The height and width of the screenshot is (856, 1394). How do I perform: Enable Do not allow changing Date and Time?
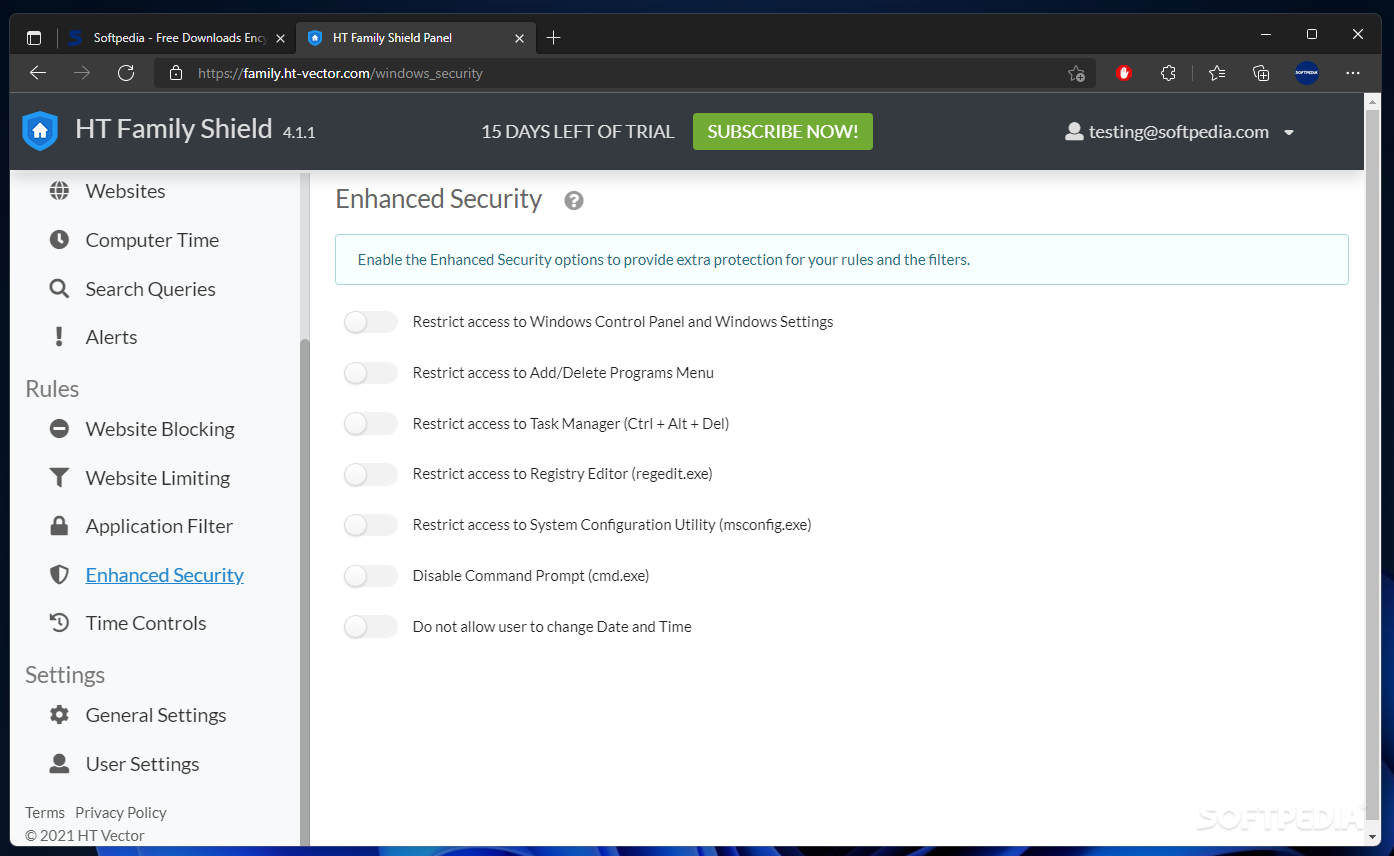coord(371,627)
